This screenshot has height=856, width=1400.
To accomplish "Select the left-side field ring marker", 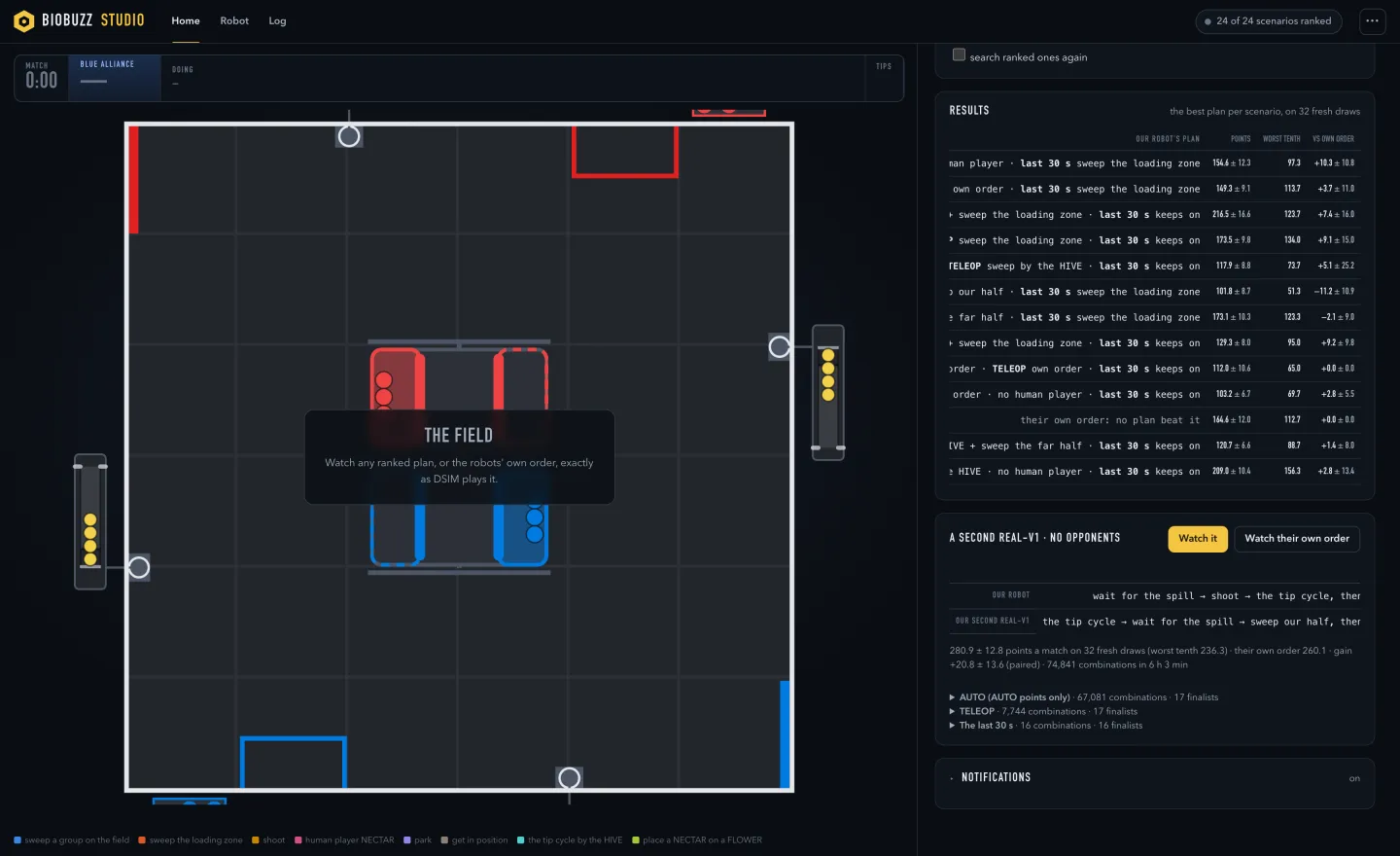I will pos(139,567).
